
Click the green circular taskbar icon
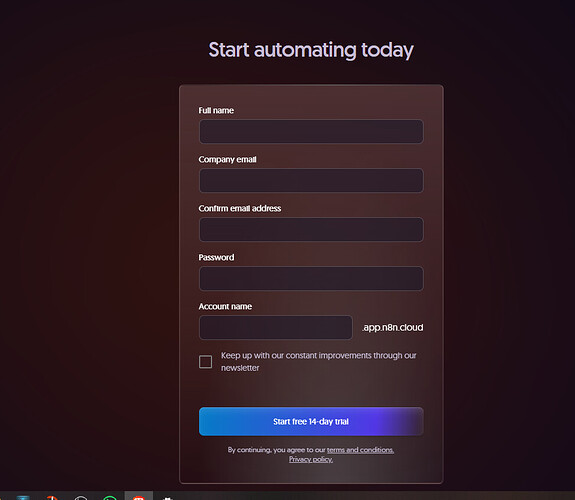(110, 497)
